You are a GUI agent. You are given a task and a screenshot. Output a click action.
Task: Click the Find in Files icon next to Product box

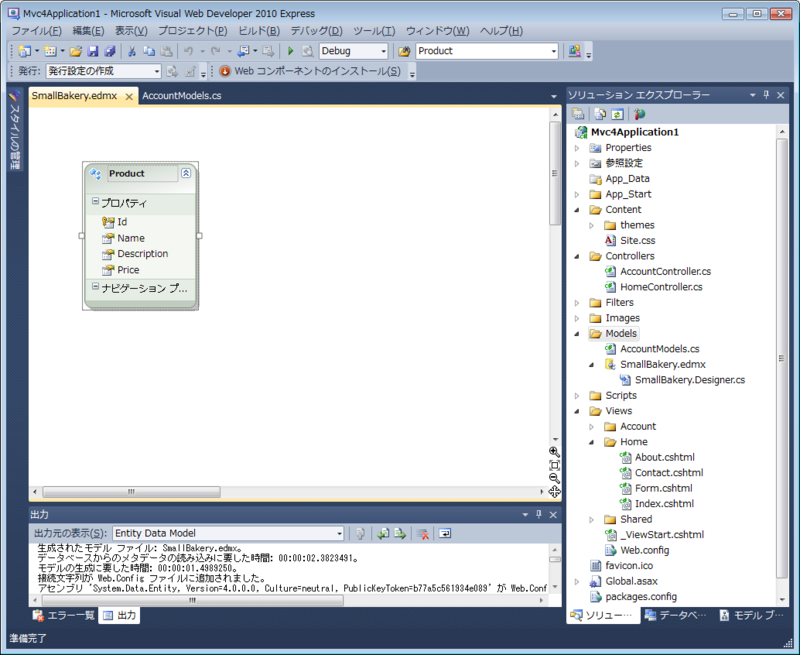point(404,51)
